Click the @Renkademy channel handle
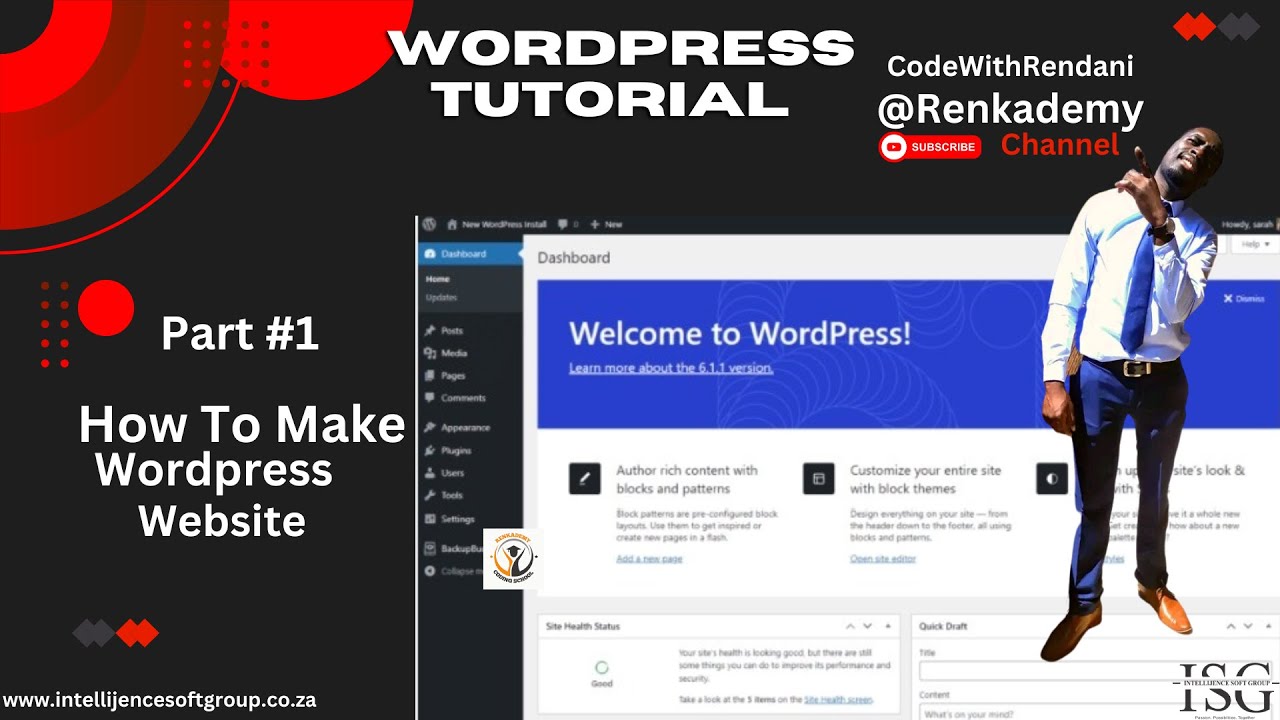The image size is (1280, 720). pyautogui.click(x=1010, y=110)
